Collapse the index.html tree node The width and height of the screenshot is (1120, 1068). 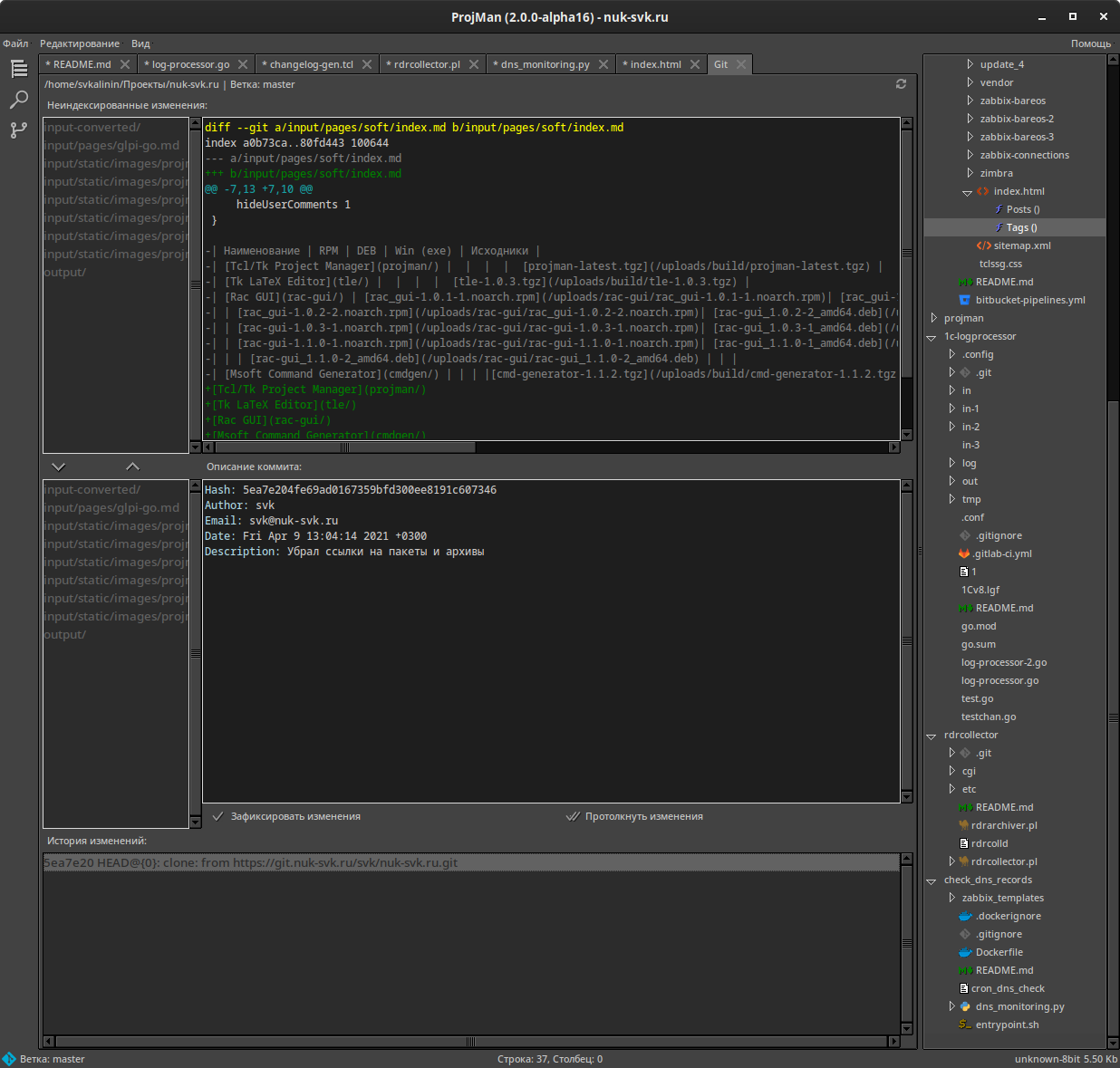point(967,192)
